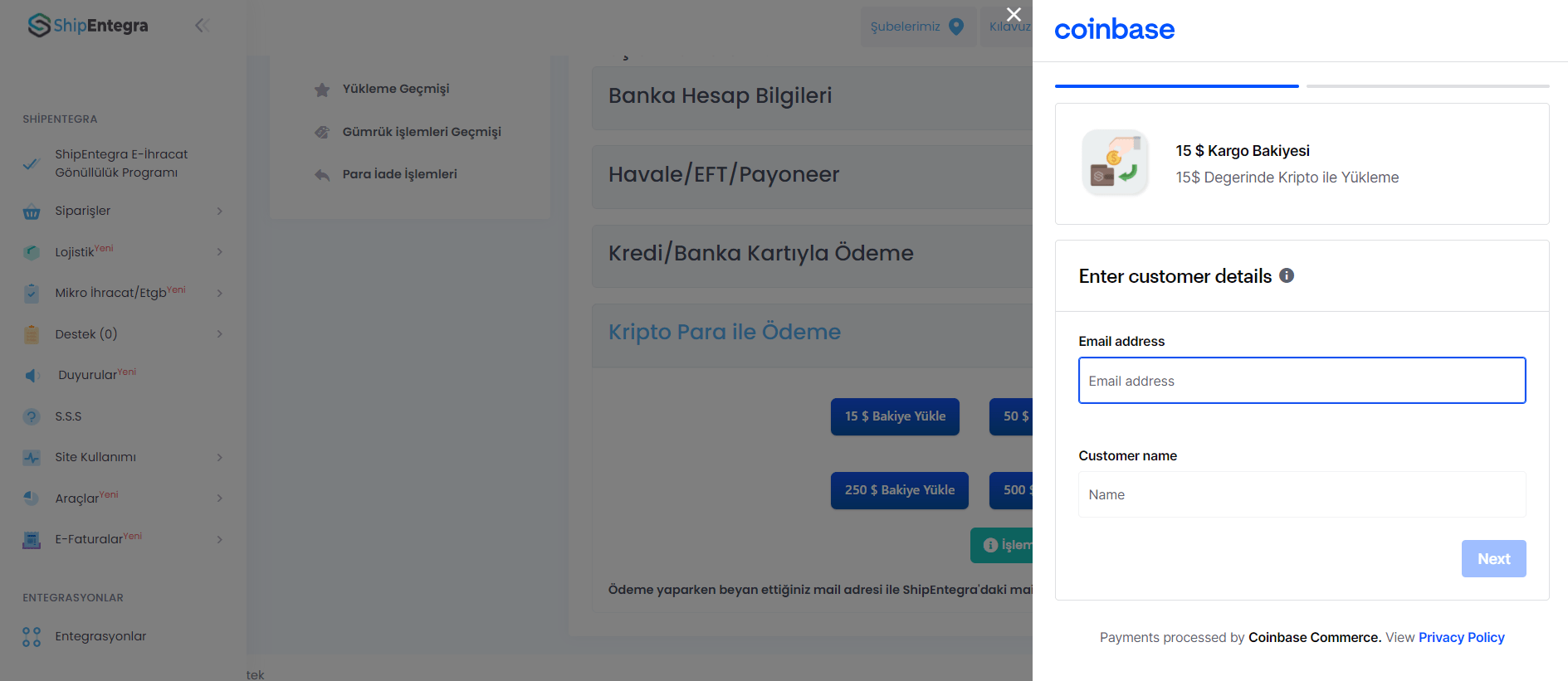The height and width of the screenshot is (681, 1568).
Task: Click the 15 $ Bakiye Yükle button
Action: 895,416
